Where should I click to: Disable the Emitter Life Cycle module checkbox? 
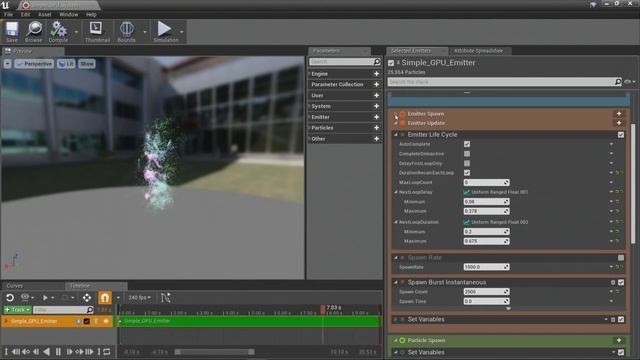(621, 135)
